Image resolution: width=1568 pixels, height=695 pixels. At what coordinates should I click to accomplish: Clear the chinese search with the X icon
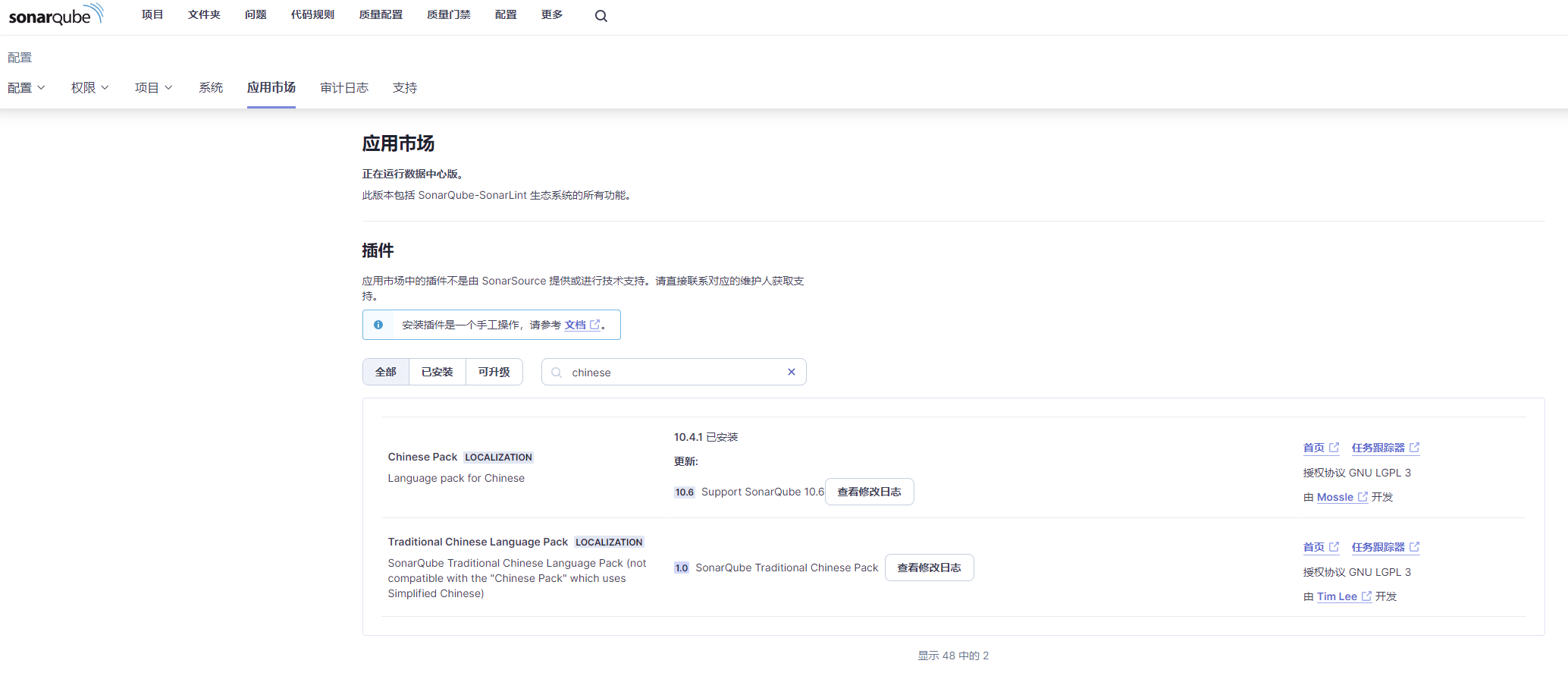click(x=791, y=372)
